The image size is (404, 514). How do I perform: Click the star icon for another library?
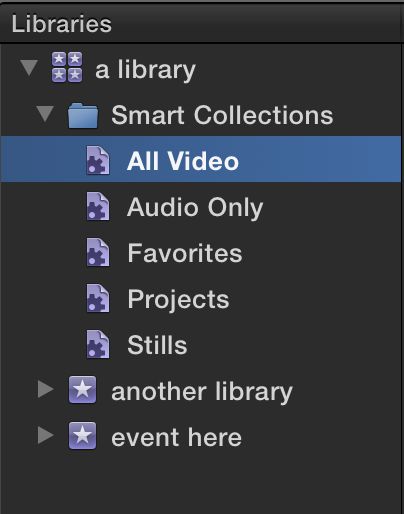tap(82, 390)
